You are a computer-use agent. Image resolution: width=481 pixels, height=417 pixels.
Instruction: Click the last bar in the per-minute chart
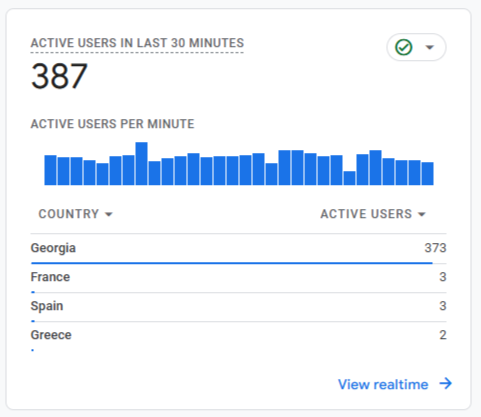[x=428, y=174]
